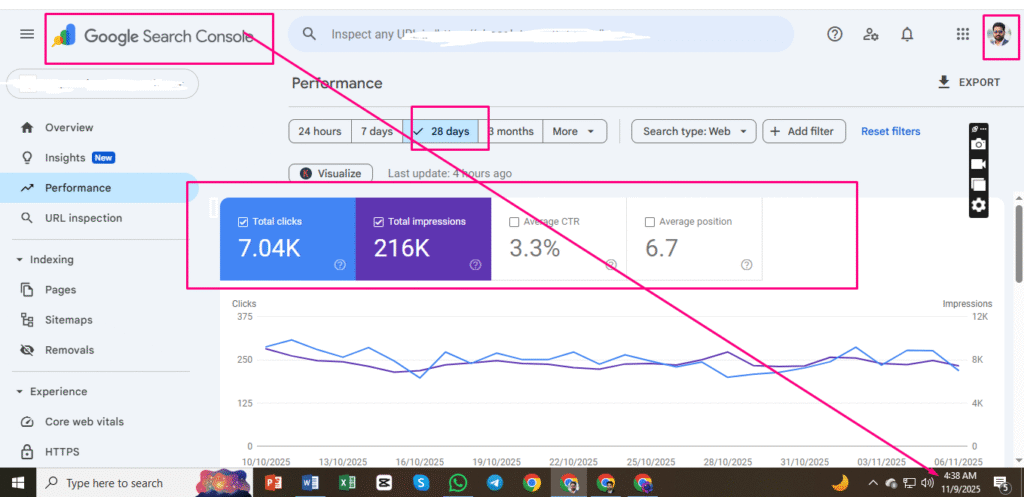Open Telegram from the taskbar

tap(495, 483)
